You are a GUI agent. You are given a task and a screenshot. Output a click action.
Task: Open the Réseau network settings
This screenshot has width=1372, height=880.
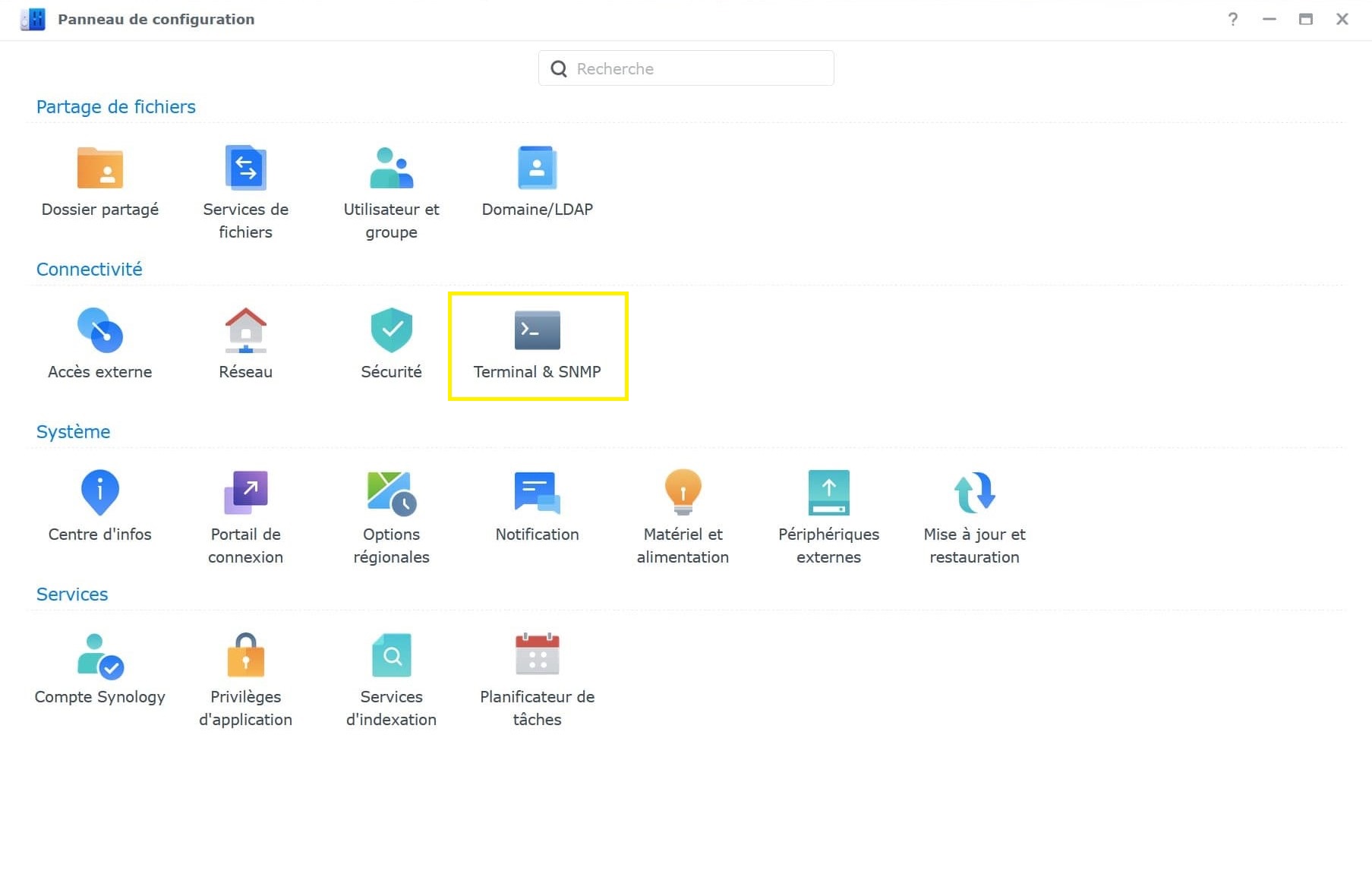245,330
